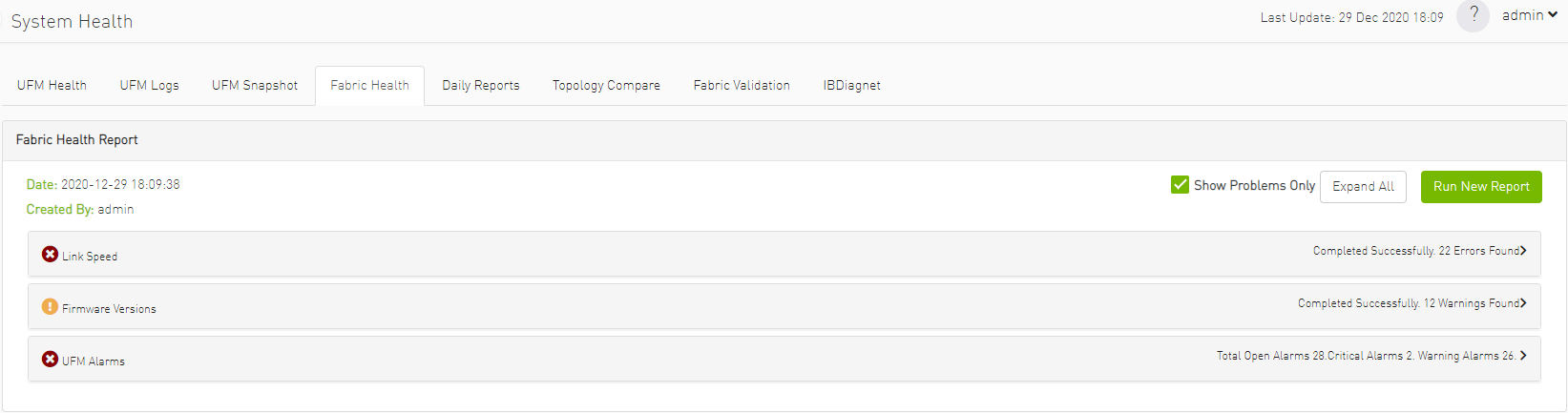Image resolution: width=1568 pixels, height=413 pixels.
Task: Uncheck Show Problems Only checkbox
Action: tap(1180, 184)
